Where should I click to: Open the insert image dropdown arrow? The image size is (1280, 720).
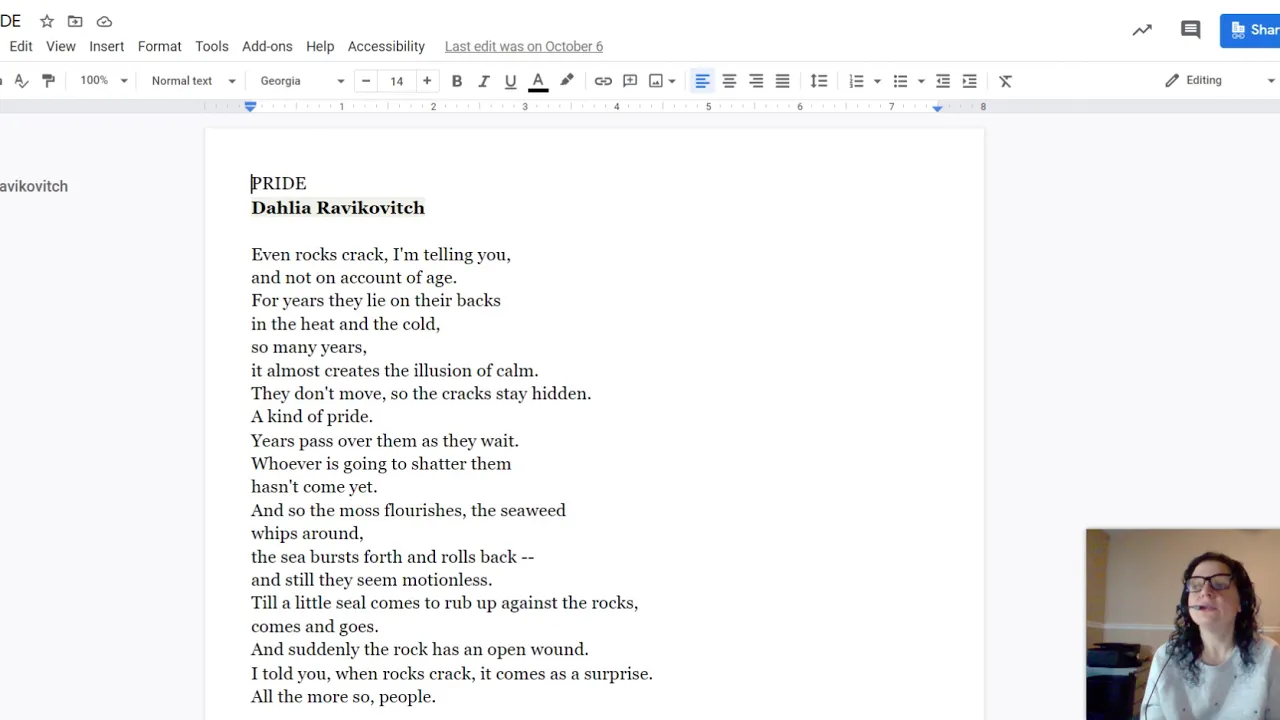[672, 81]
